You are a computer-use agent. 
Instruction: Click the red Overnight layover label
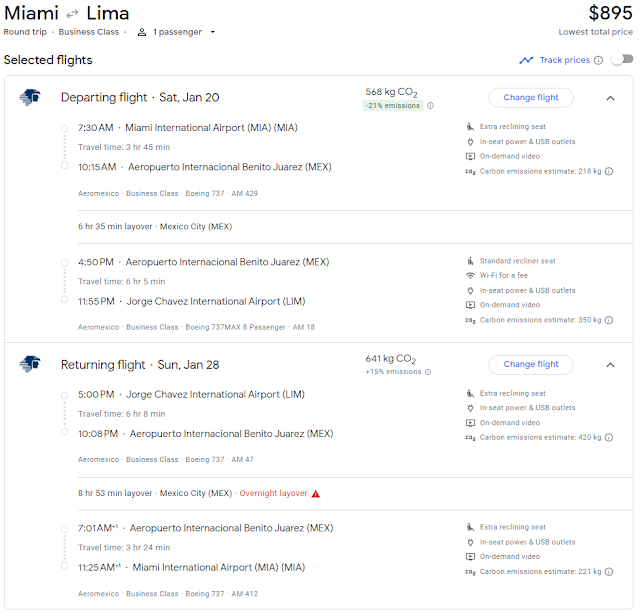tap(273, 493)
